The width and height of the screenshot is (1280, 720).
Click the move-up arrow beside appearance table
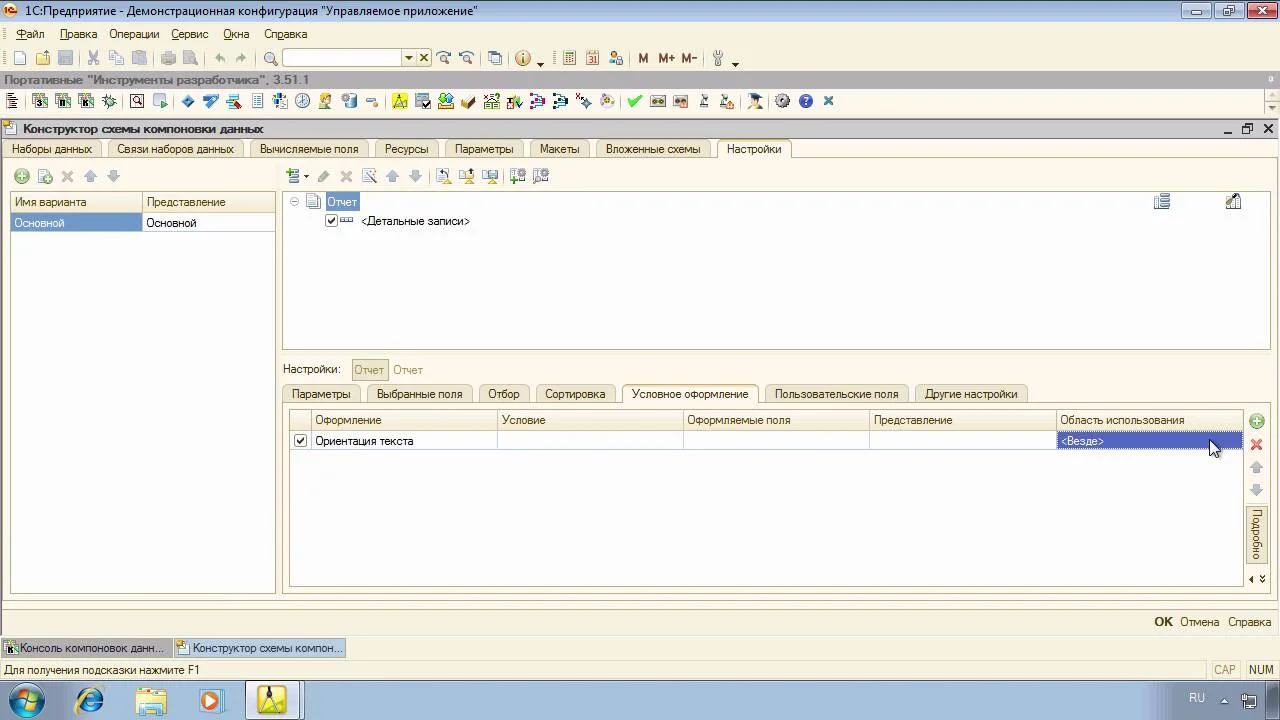(1257, 467)
